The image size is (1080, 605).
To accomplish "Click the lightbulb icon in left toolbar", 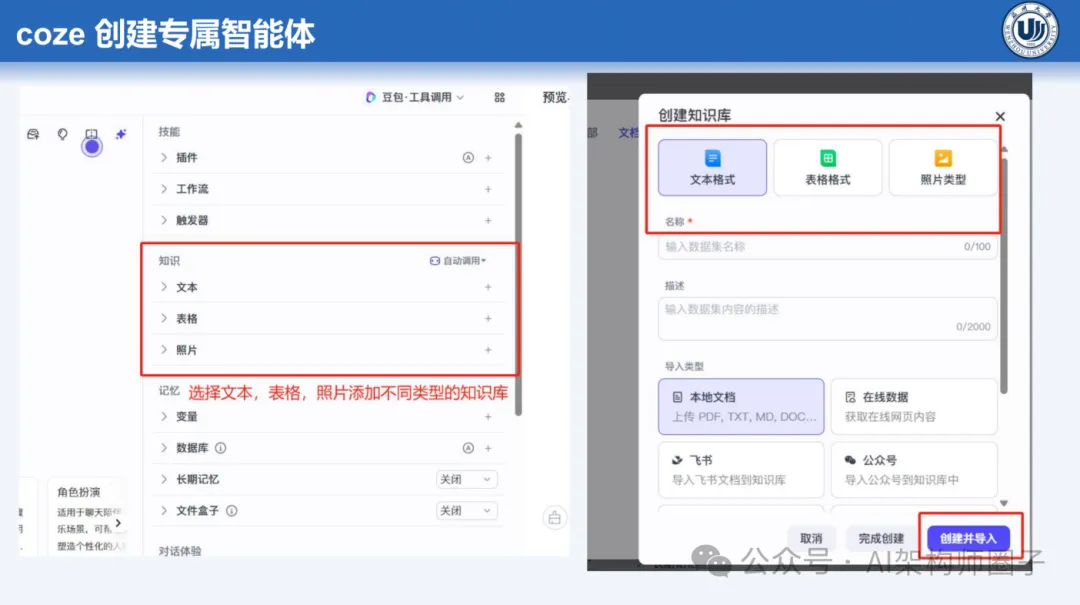I will click(x=62, y=134).
